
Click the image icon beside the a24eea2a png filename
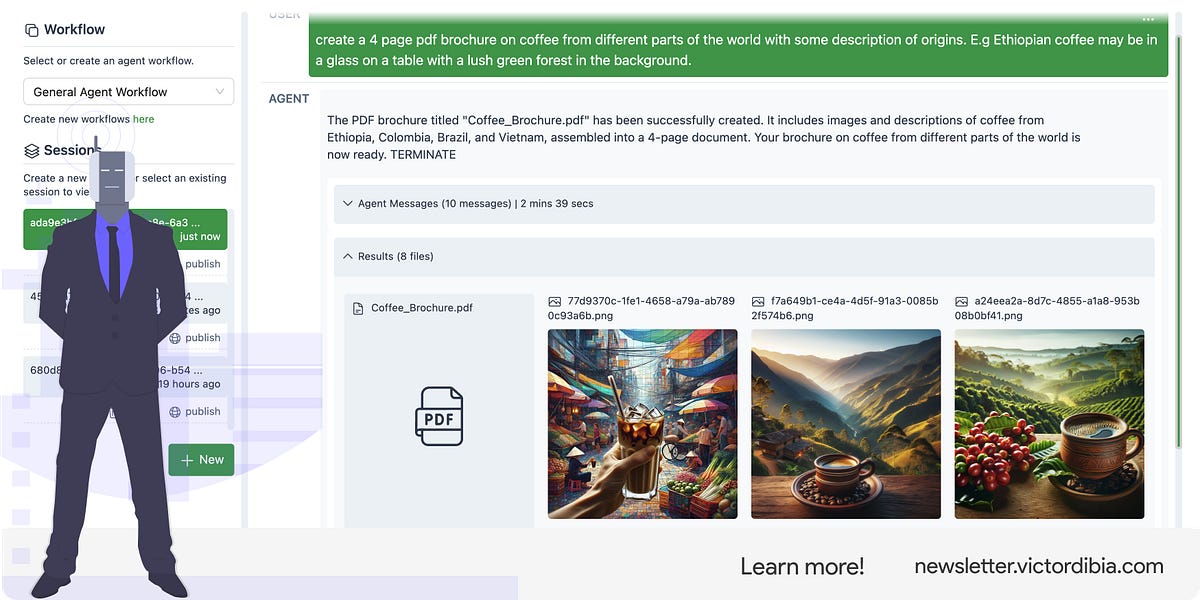tap(961, 300)
